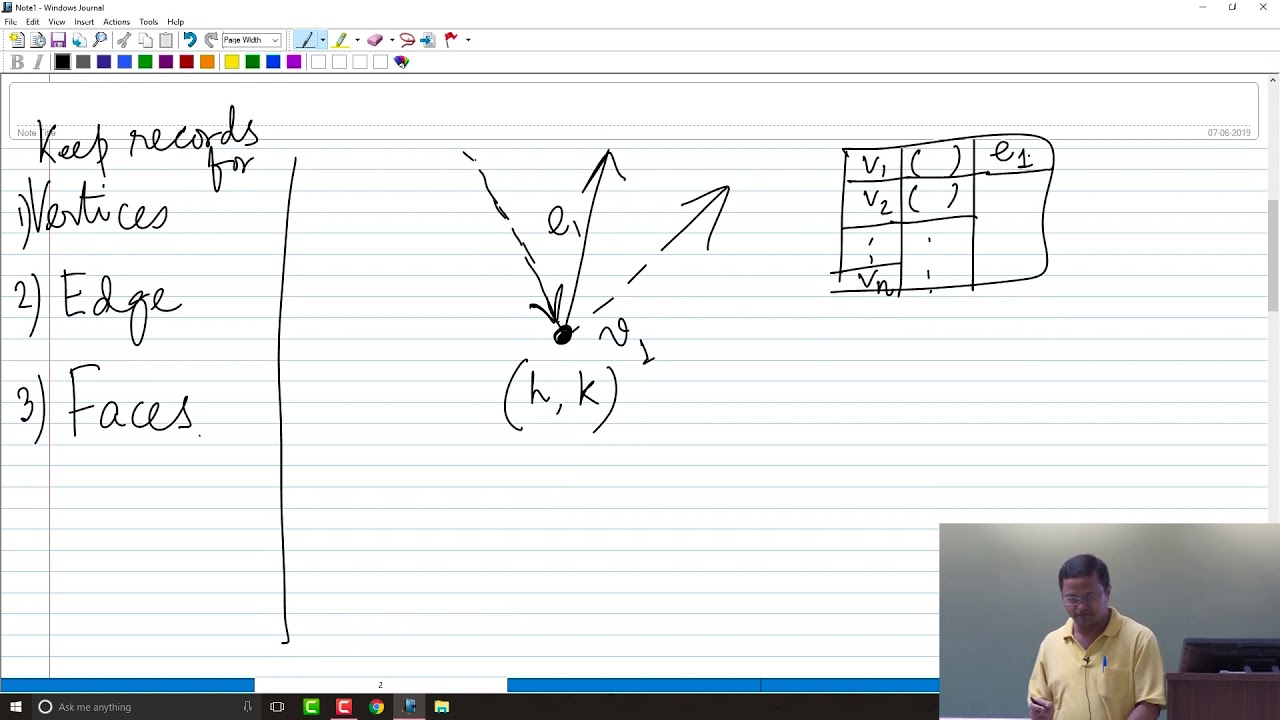Open the Insert menu
Image resolution: width=1280 pixels, height=720 pixels.
coord(84,22)
